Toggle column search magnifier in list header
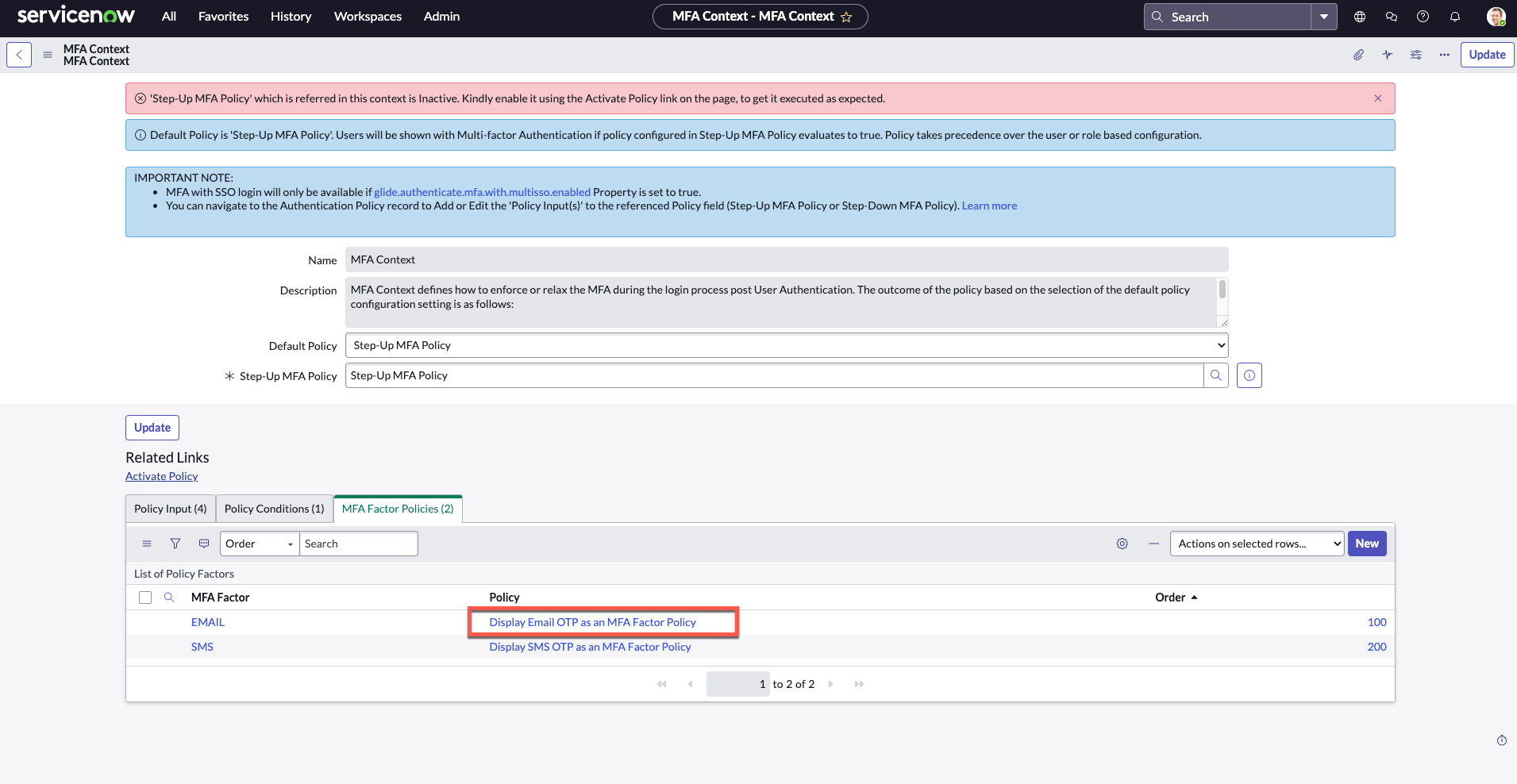1517x784 pixels. point(169,598)
